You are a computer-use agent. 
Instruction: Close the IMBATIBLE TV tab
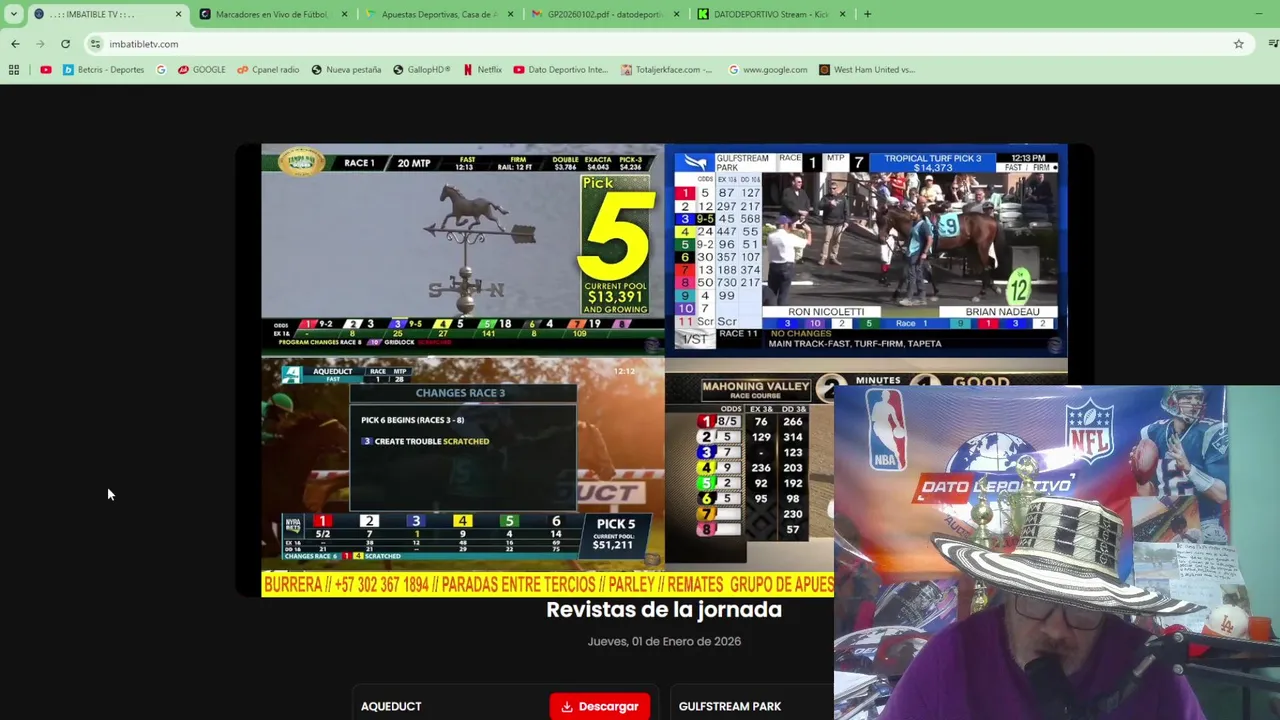(x=179, y=14)
